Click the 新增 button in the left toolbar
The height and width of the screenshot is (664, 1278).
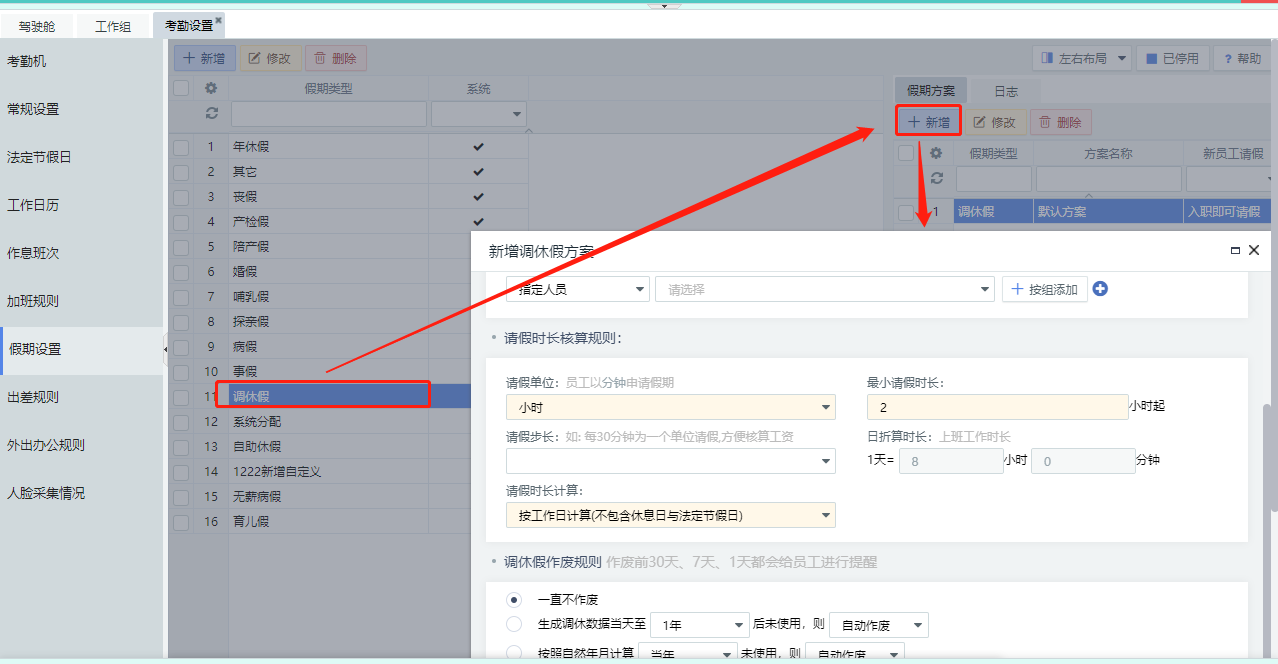tap(205, 58)
